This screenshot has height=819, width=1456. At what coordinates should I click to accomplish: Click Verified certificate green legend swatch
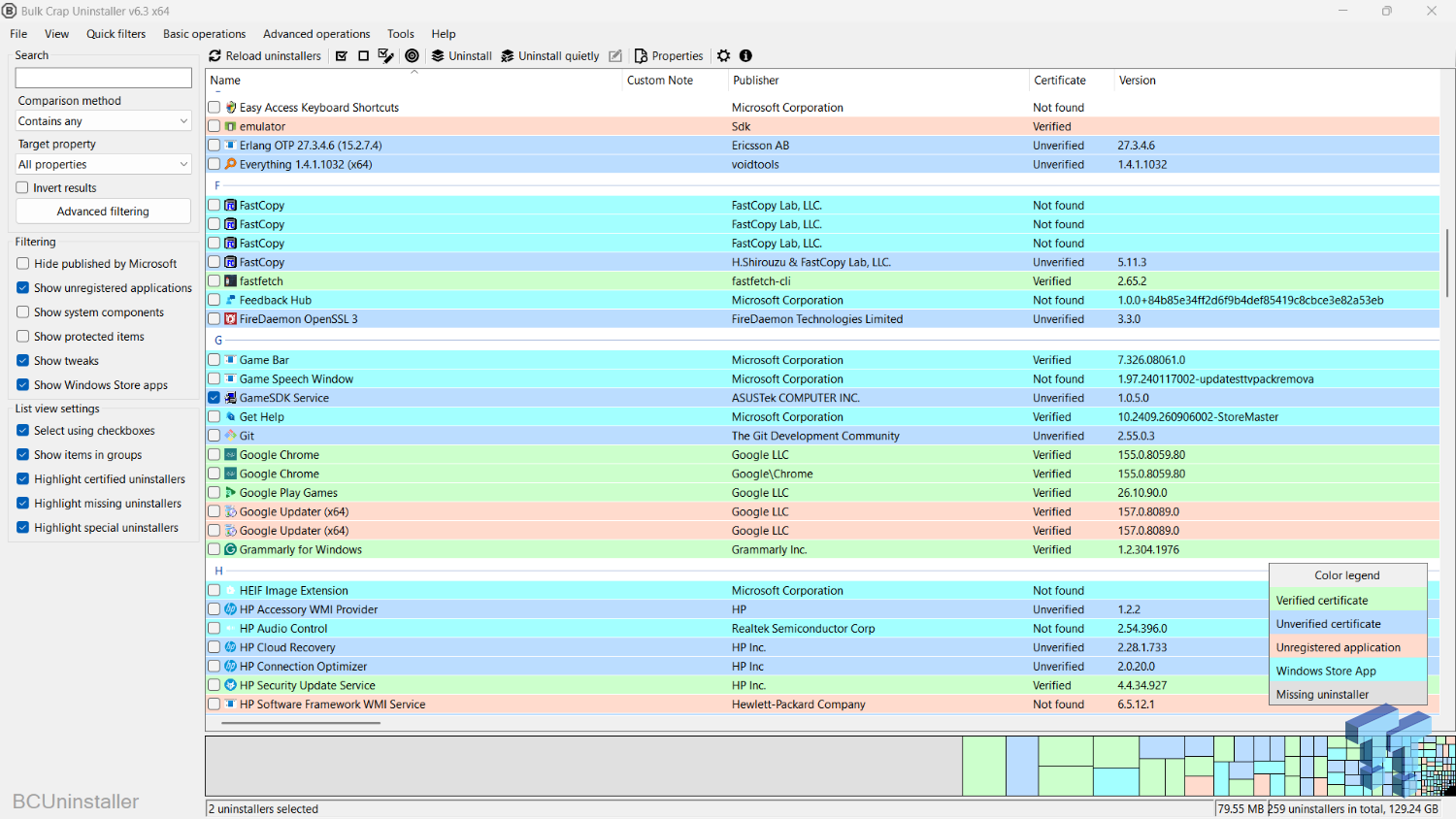point(1348,601)
